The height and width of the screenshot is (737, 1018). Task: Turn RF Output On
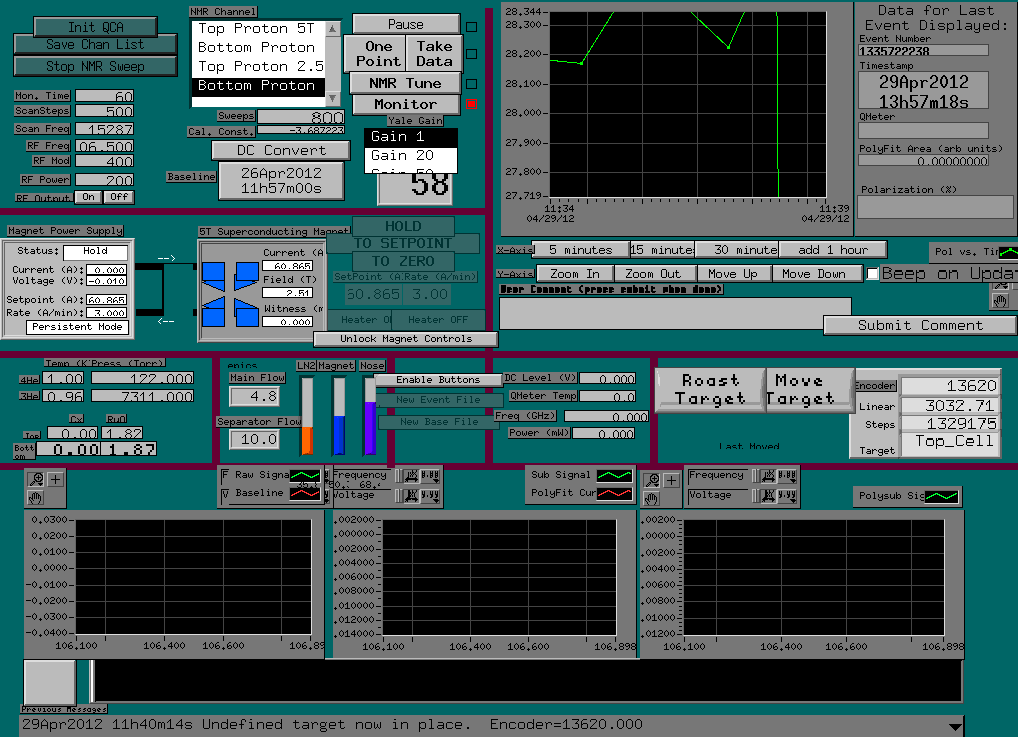pyautogui.click(x=88, y=197)
